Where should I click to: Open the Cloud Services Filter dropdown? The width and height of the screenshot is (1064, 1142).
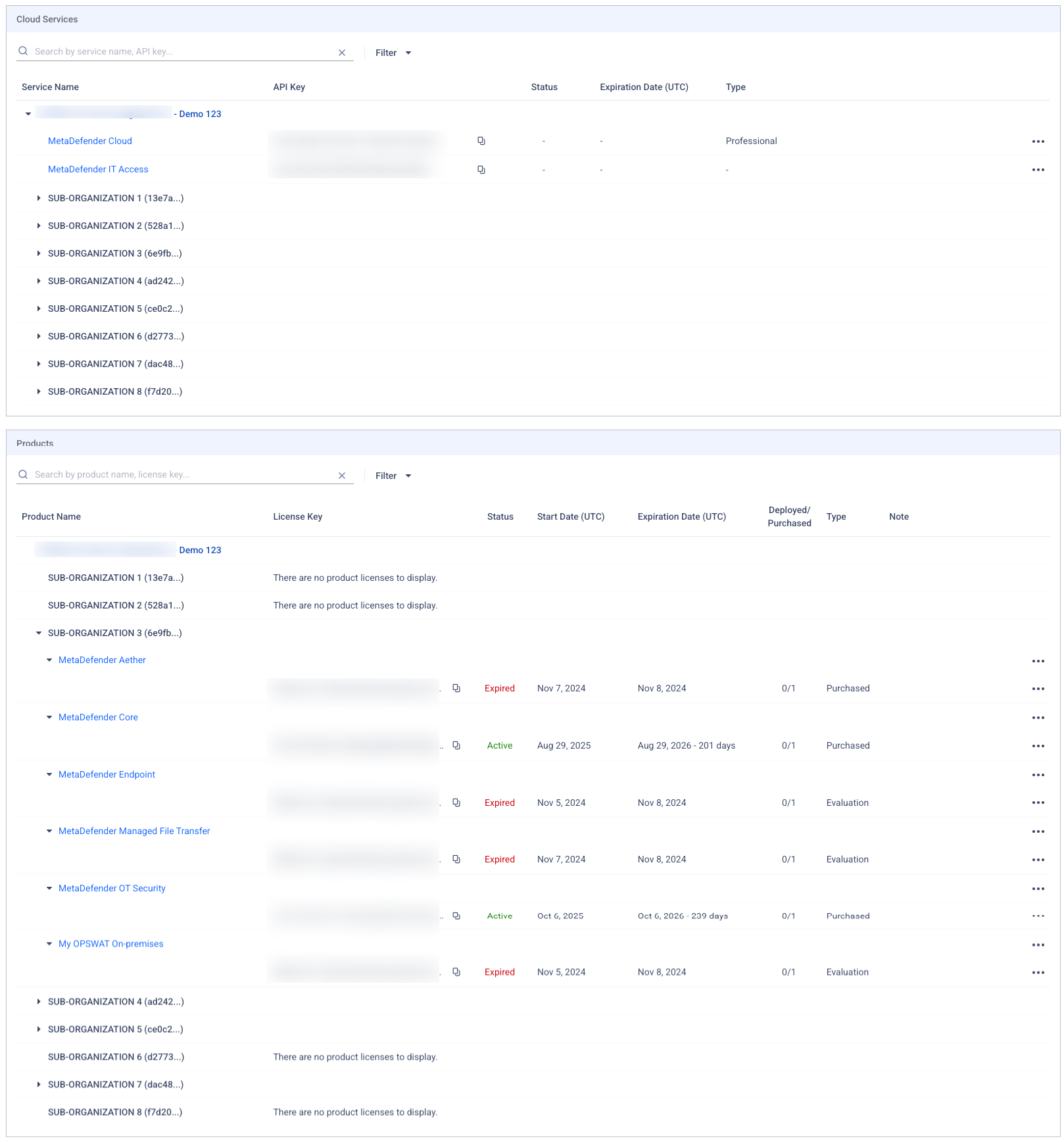pyautogui.click(x=393, y=53)
